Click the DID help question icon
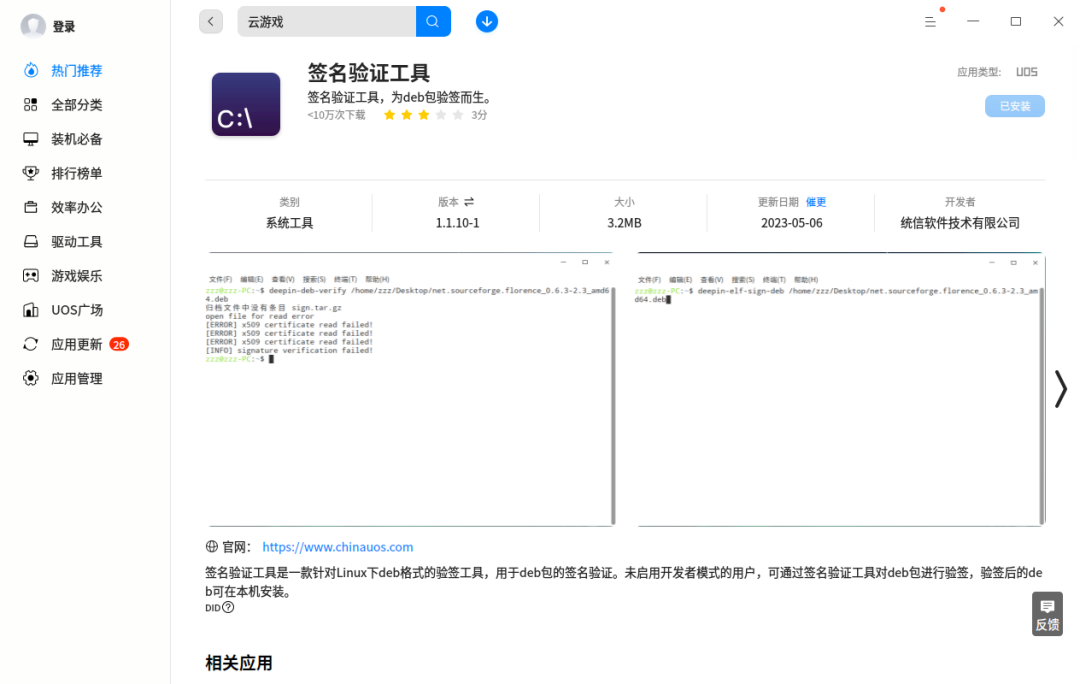Viewport: 1080px width, 684px height. coord(228,608)
